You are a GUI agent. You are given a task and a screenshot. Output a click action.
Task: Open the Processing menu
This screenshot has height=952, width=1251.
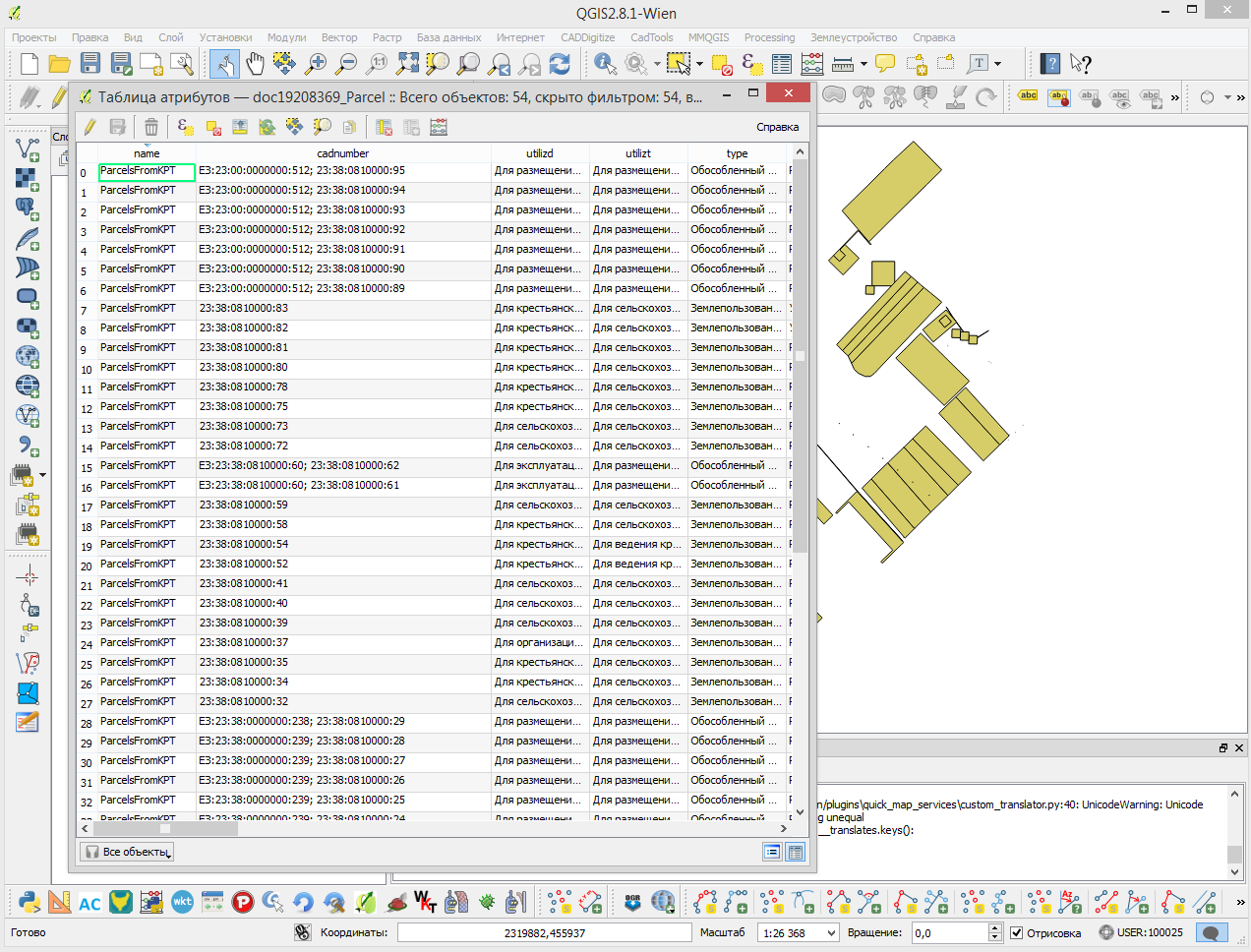pos(769,37)
